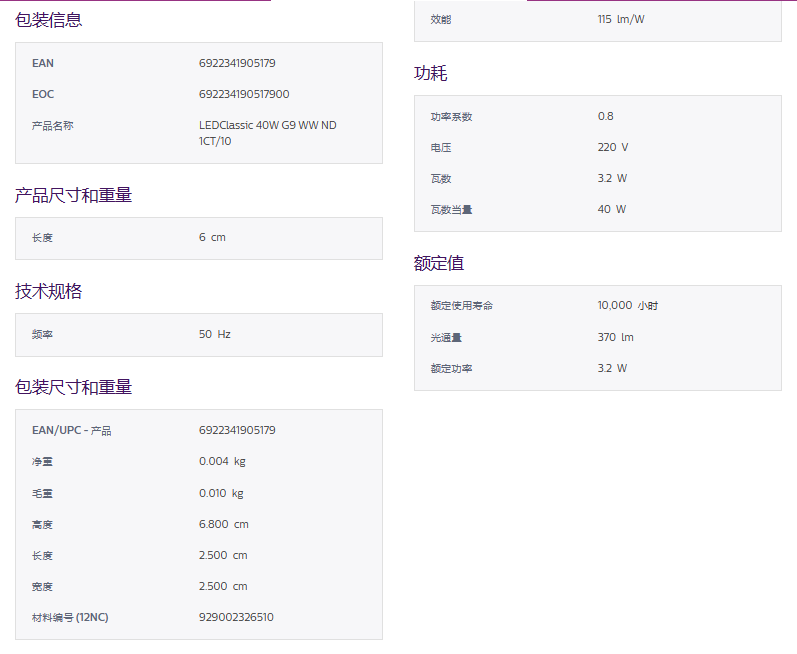Click the 6.800 cm height value
The height and width of the screenshot is (654, 797).
point(224,524)
